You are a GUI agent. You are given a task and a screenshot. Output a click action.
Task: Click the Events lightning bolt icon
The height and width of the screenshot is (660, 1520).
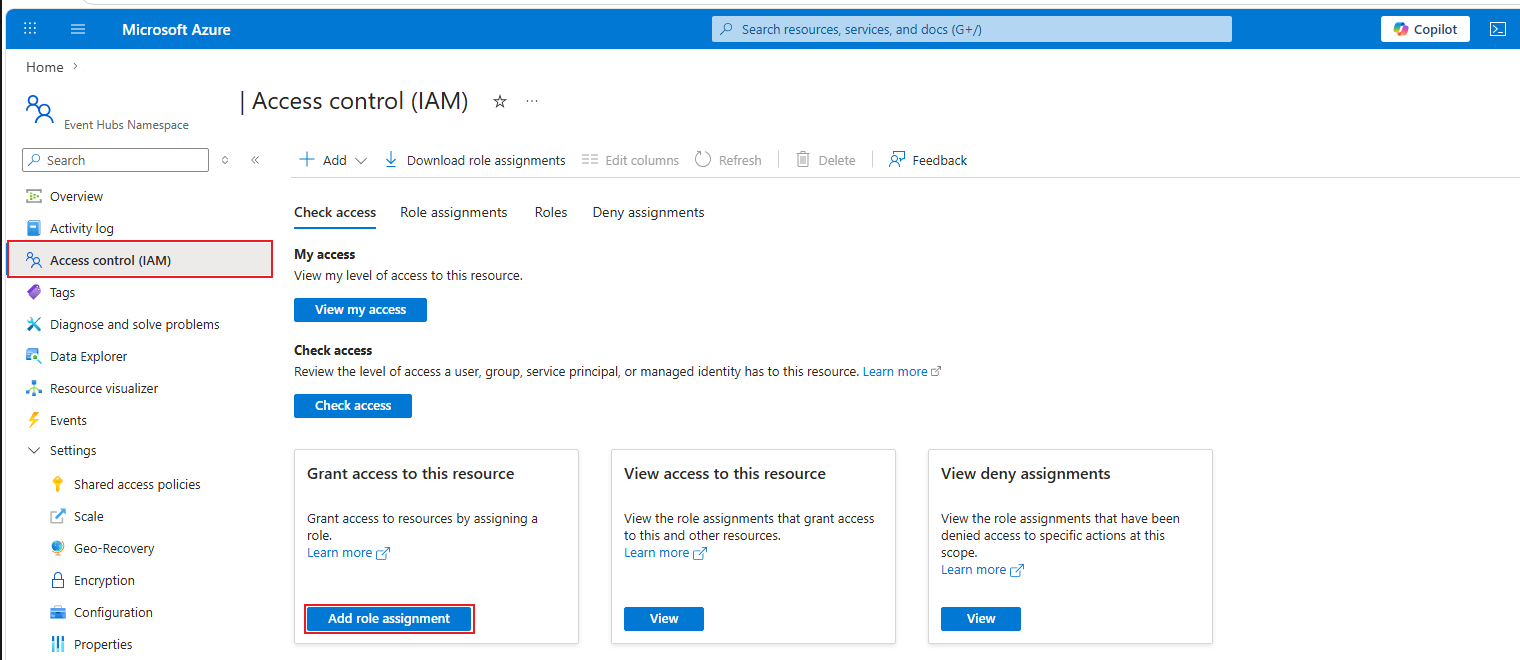[34, 420]
